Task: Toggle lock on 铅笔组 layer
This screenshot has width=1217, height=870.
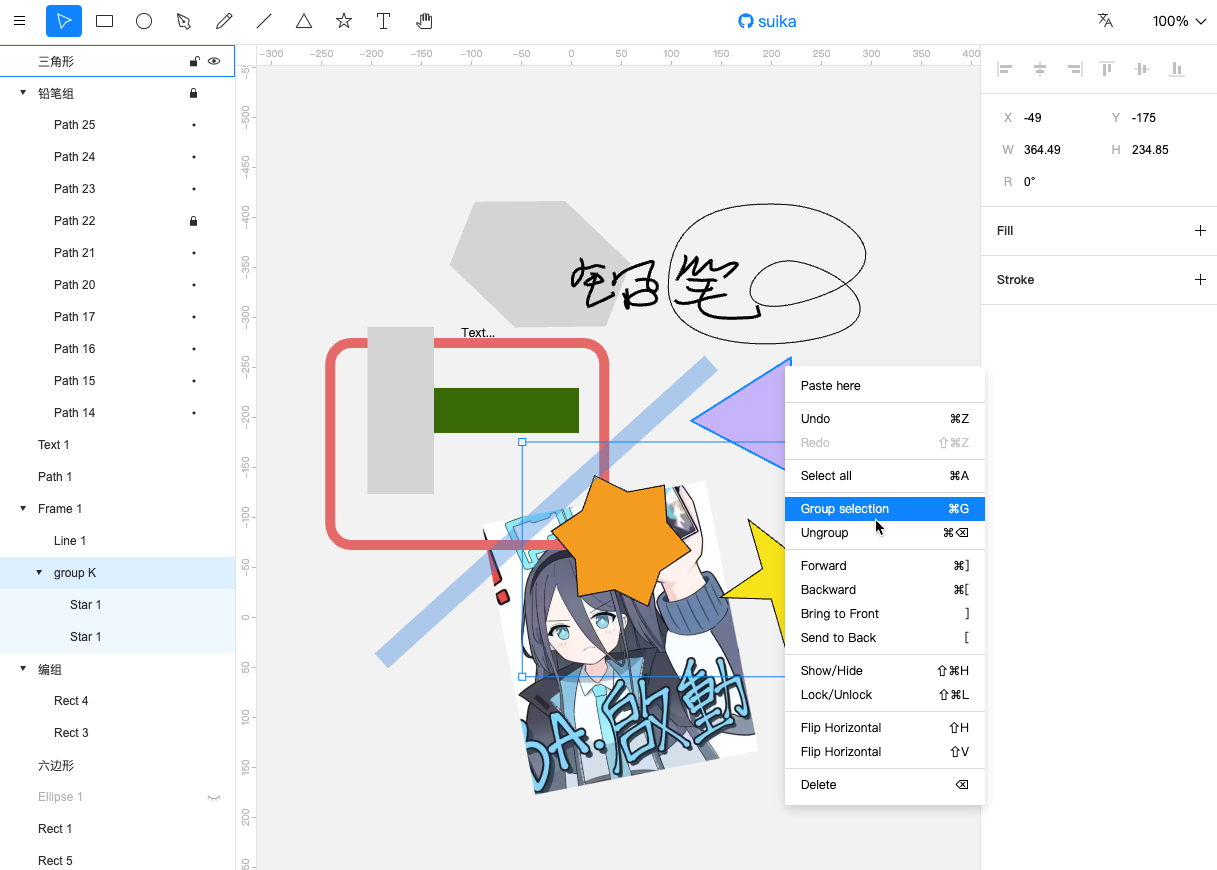Action: click(194, 93)
